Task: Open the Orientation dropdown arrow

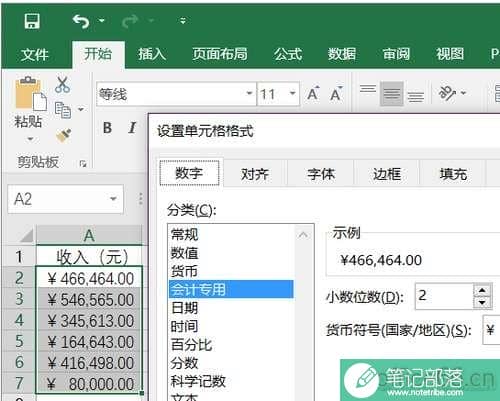Action: click(x=463, y=93)
